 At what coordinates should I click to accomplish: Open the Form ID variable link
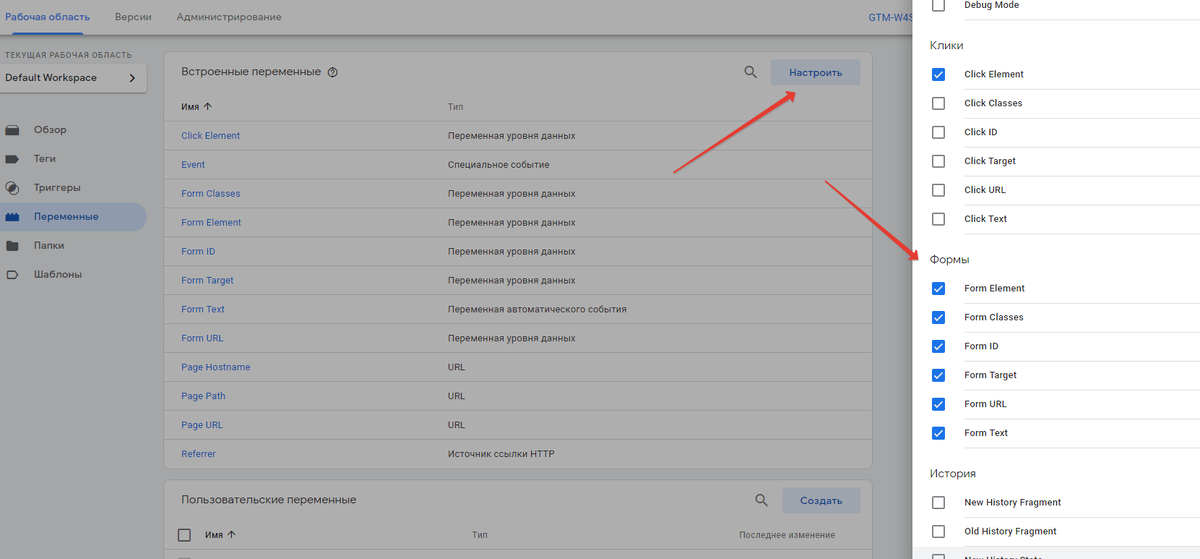198,252
